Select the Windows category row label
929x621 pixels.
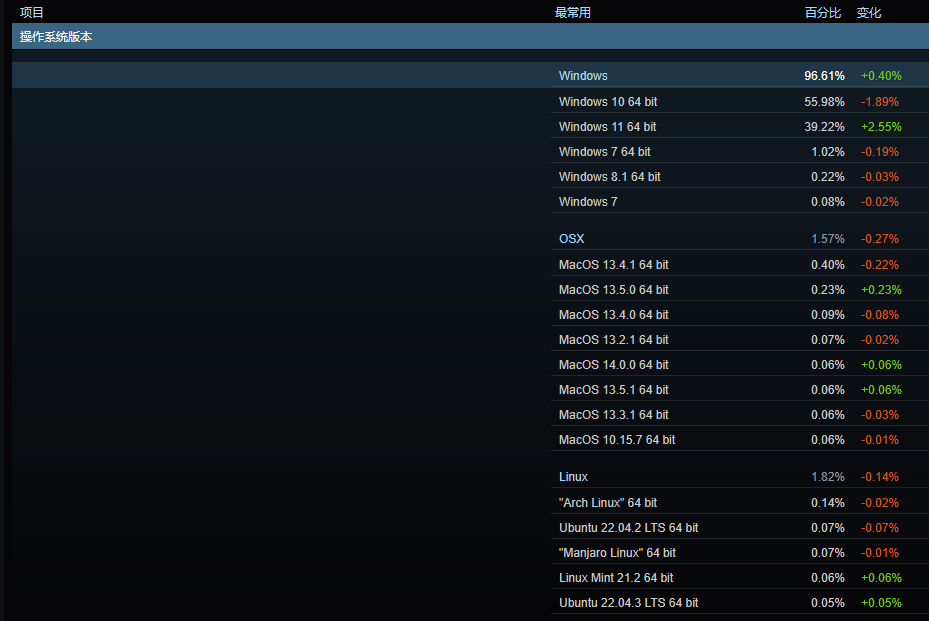click(583, 76)
